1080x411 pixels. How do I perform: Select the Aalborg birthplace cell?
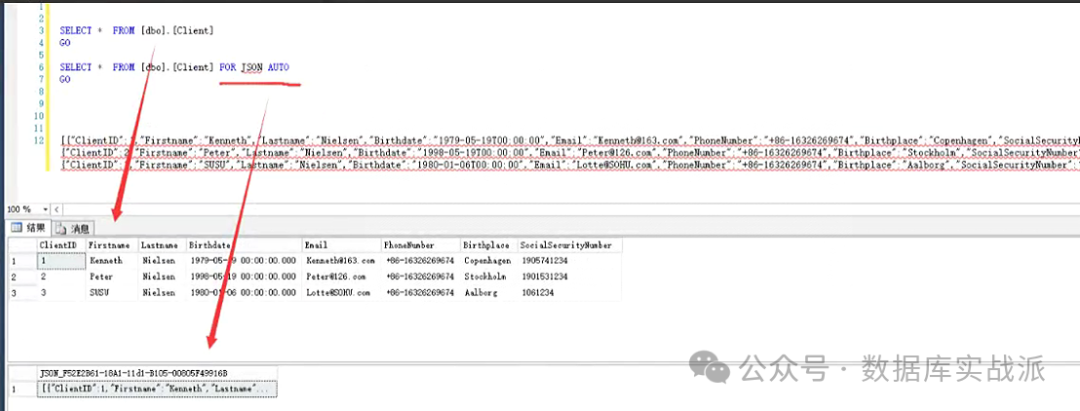click(483, 292)
